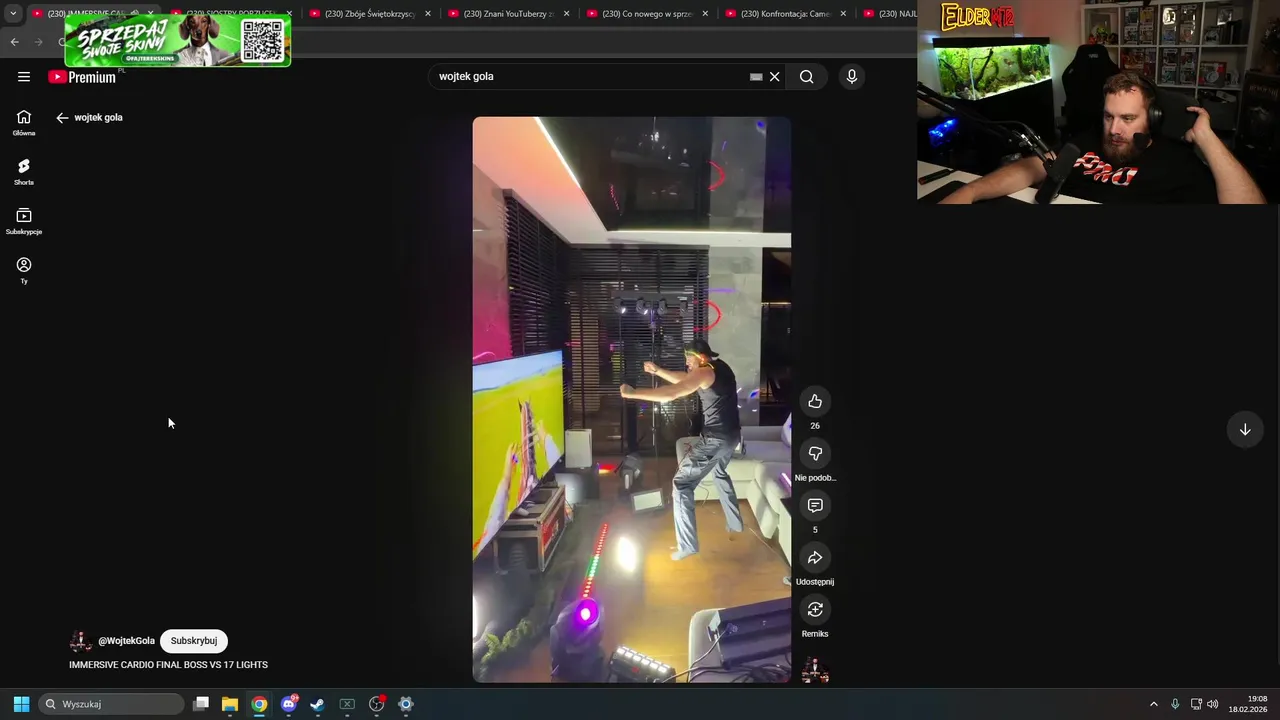Open the @WojtekGola channel link
The width and height of the screenshot is (1280, 720).
(126, 641)
